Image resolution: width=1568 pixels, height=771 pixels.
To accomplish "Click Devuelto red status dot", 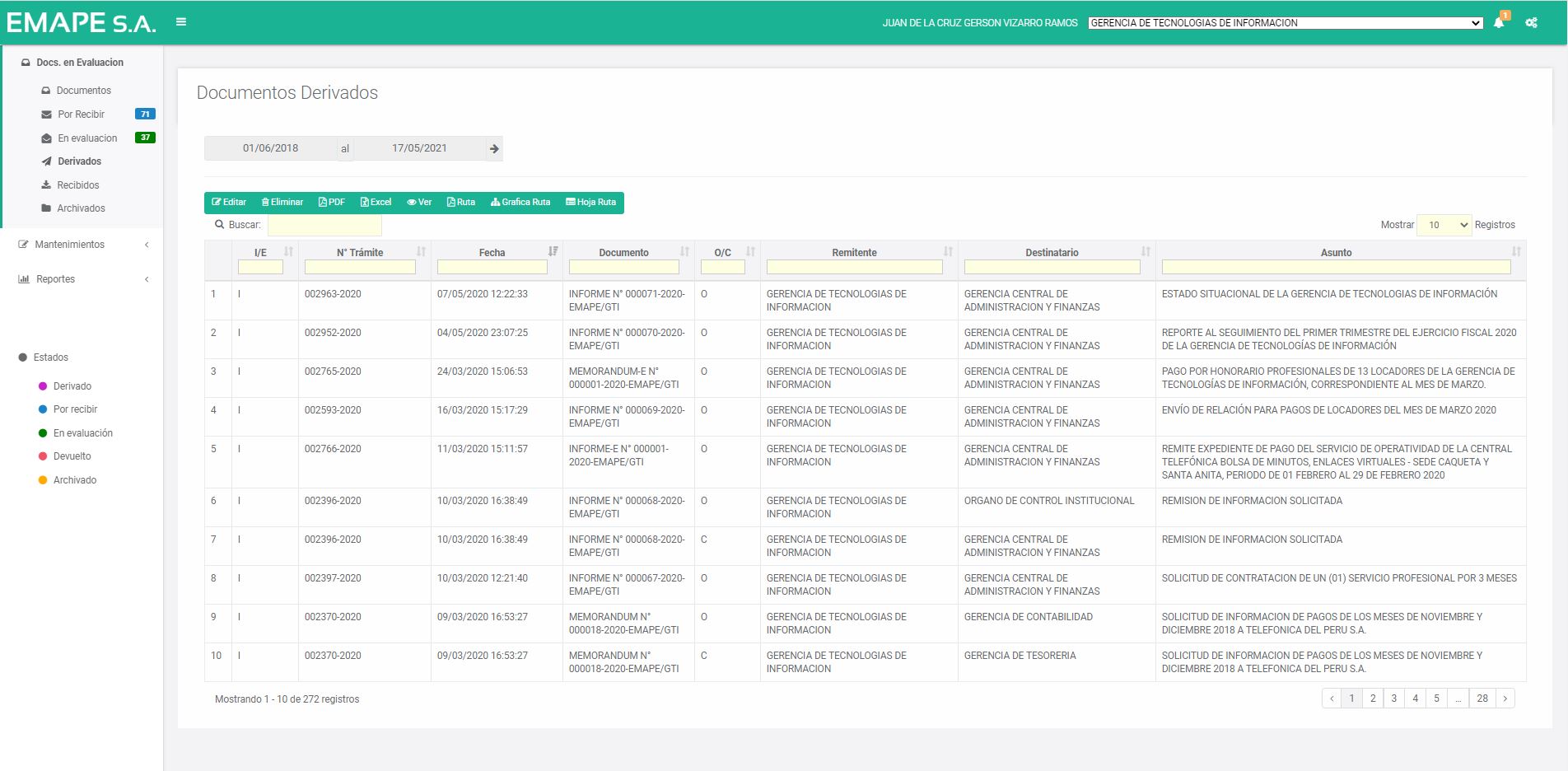I will 43,456.
